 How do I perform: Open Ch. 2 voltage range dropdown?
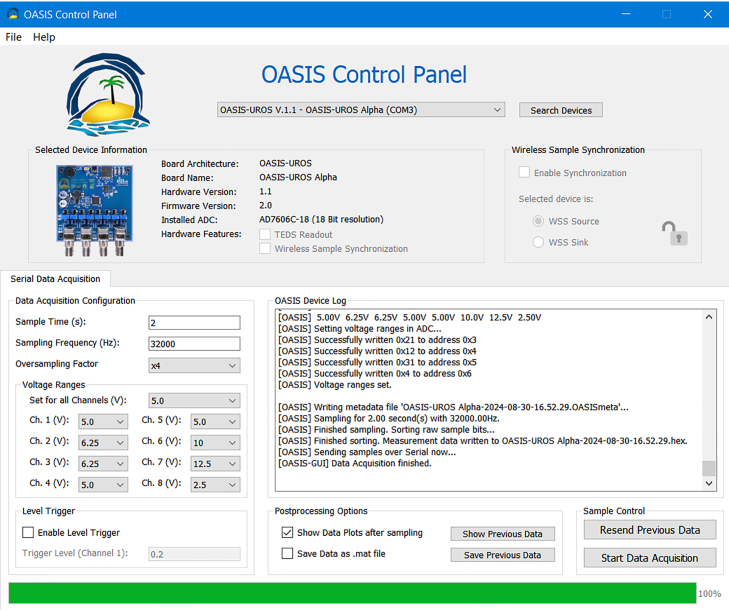(103, 443)
